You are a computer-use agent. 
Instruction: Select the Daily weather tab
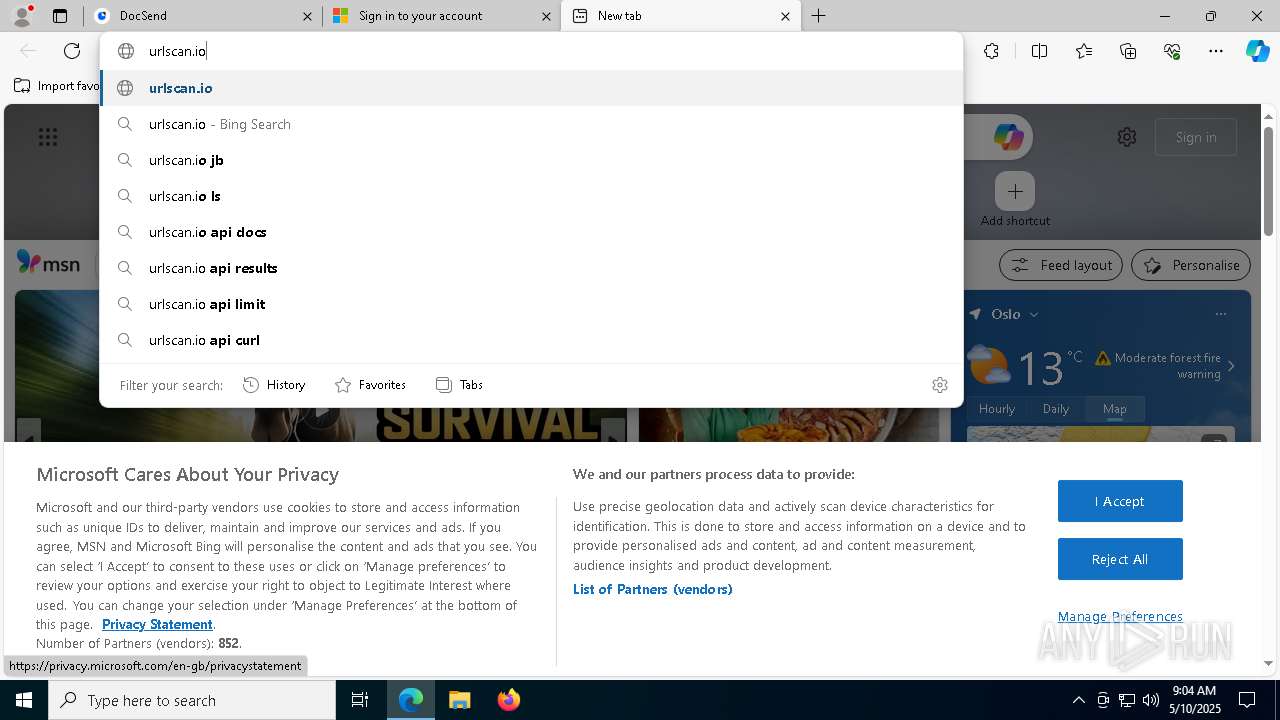pos(1056,408)
